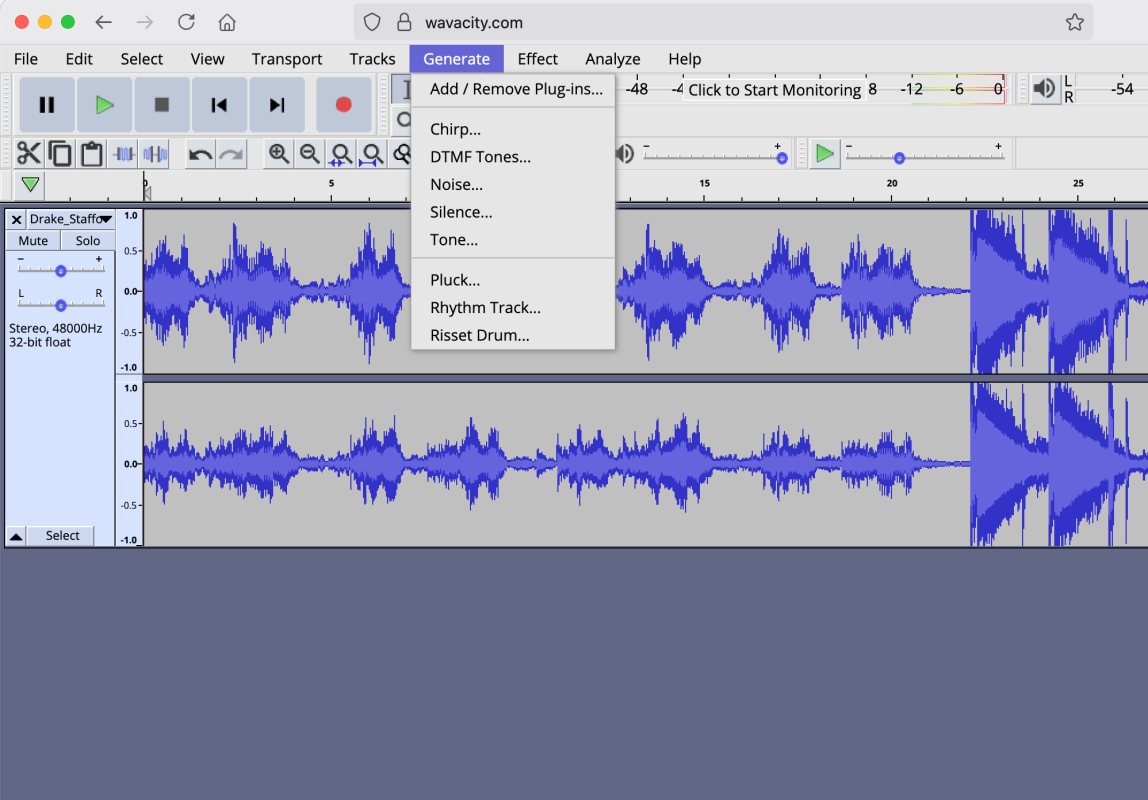Viewport: 1148px width, 800px height.
Task: Click the Copy icon in the edit toolbar
Action: [60, 153]
